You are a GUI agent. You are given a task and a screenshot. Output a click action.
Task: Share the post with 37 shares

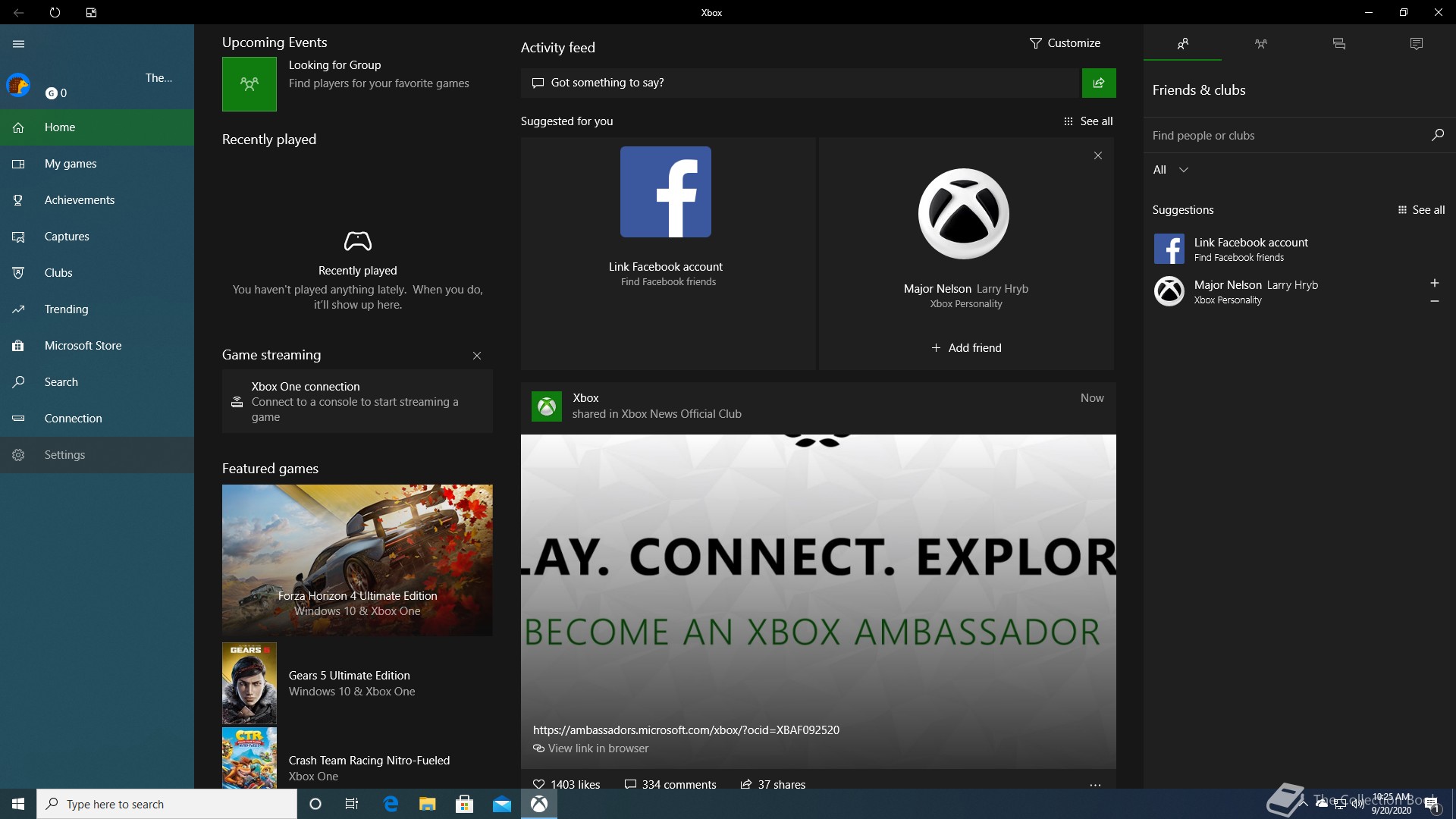[x=773, y=784]
